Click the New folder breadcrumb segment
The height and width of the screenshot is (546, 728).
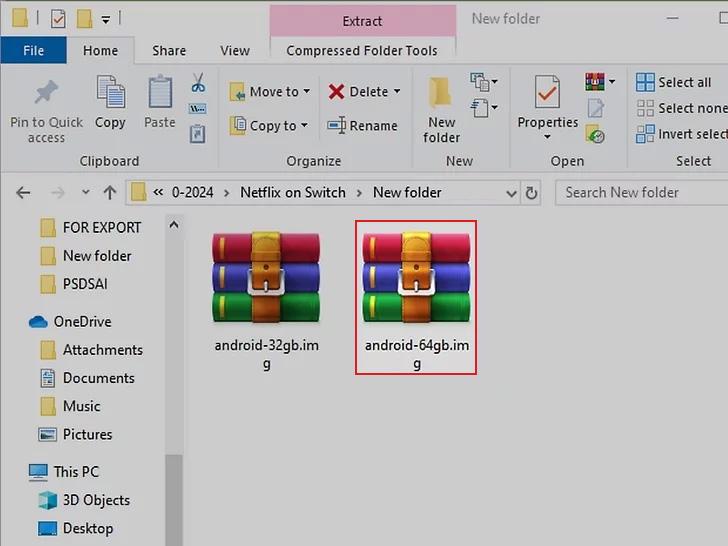pos(407,192)
